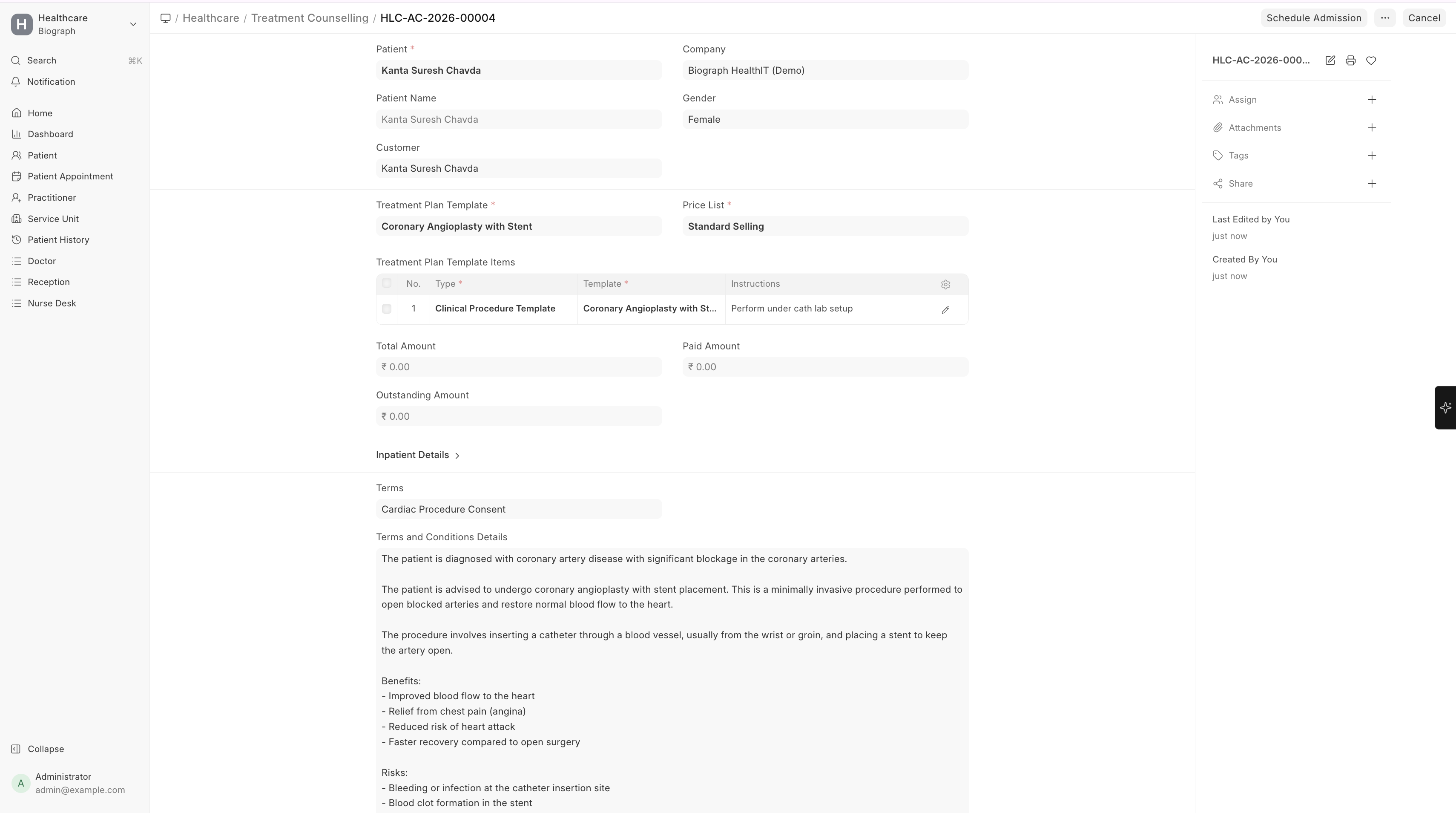The height and width of the screenshot is (813, 1456).
Task: Print this document via printer icon
Action: (1350, 61)
